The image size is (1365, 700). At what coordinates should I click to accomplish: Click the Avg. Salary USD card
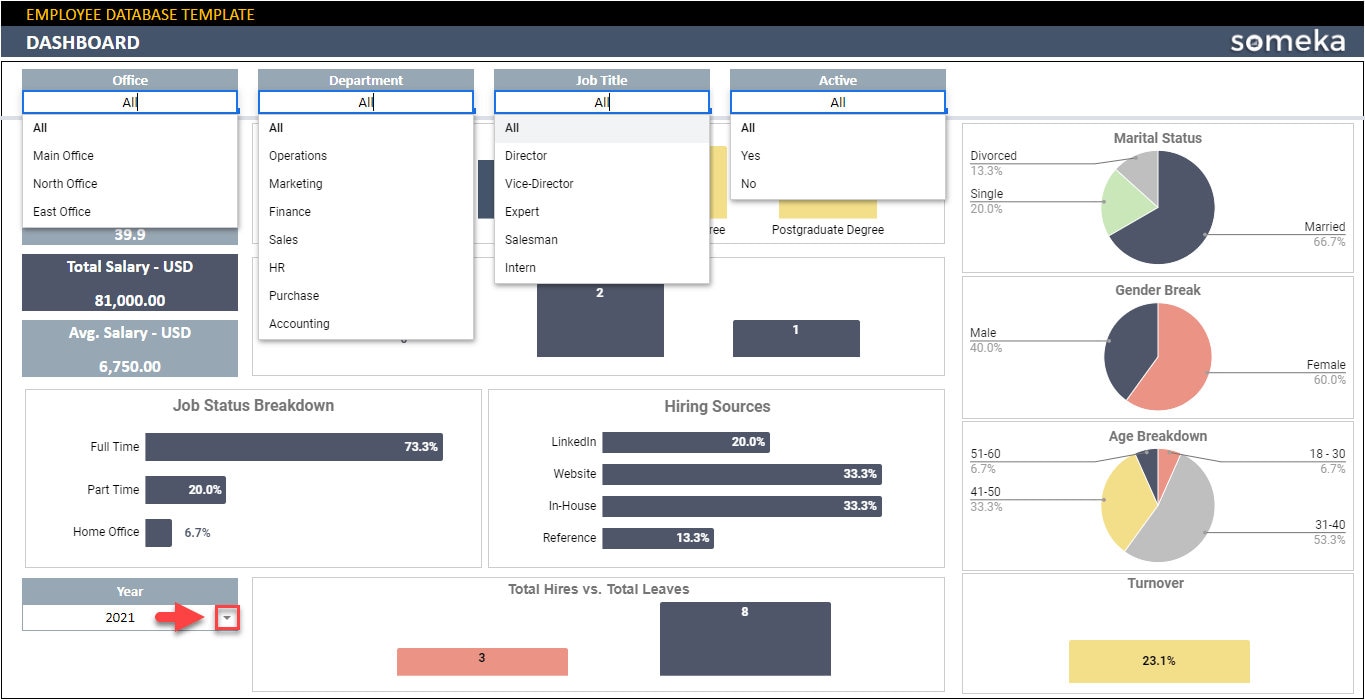coord(129,347)
